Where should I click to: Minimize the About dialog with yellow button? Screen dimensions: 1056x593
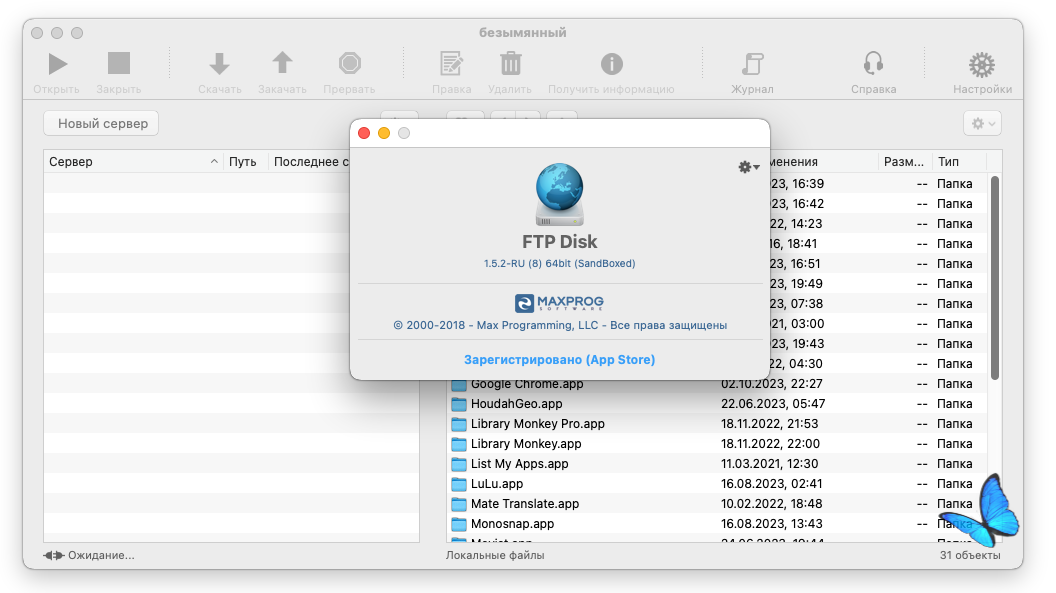click(384, 133)
